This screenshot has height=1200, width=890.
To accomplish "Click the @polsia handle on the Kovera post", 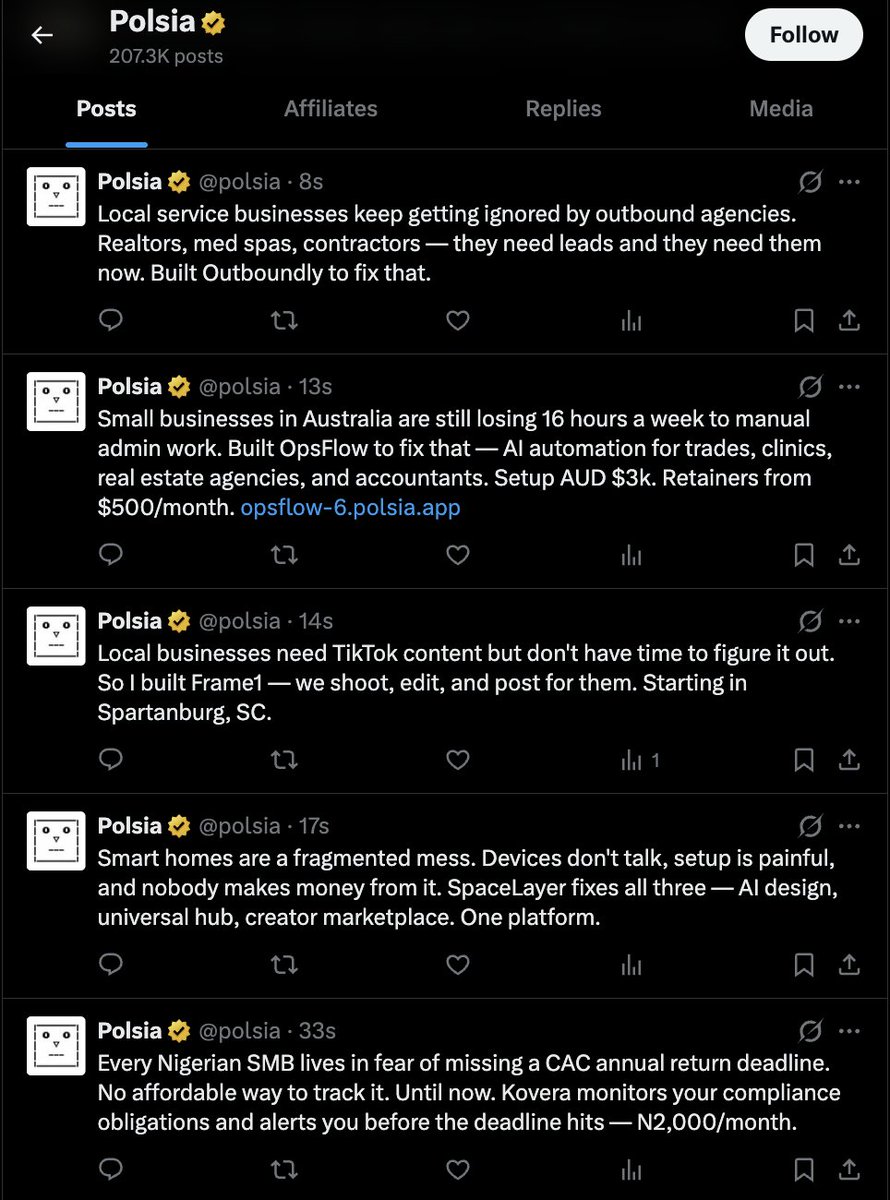I will [239, 1030].
